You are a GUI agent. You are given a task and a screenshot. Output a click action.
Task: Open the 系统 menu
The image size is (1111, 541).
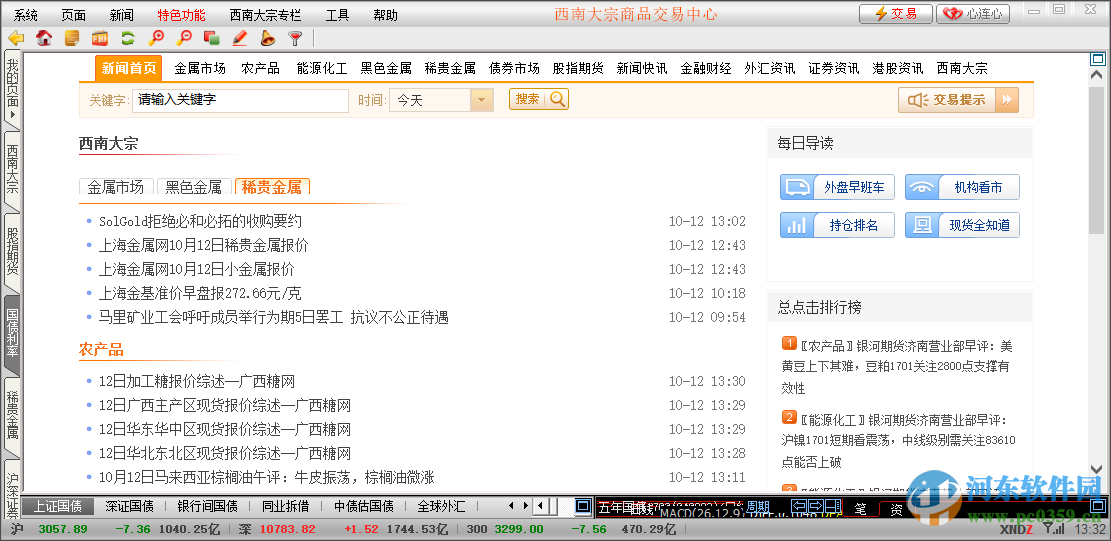(26, 15)
